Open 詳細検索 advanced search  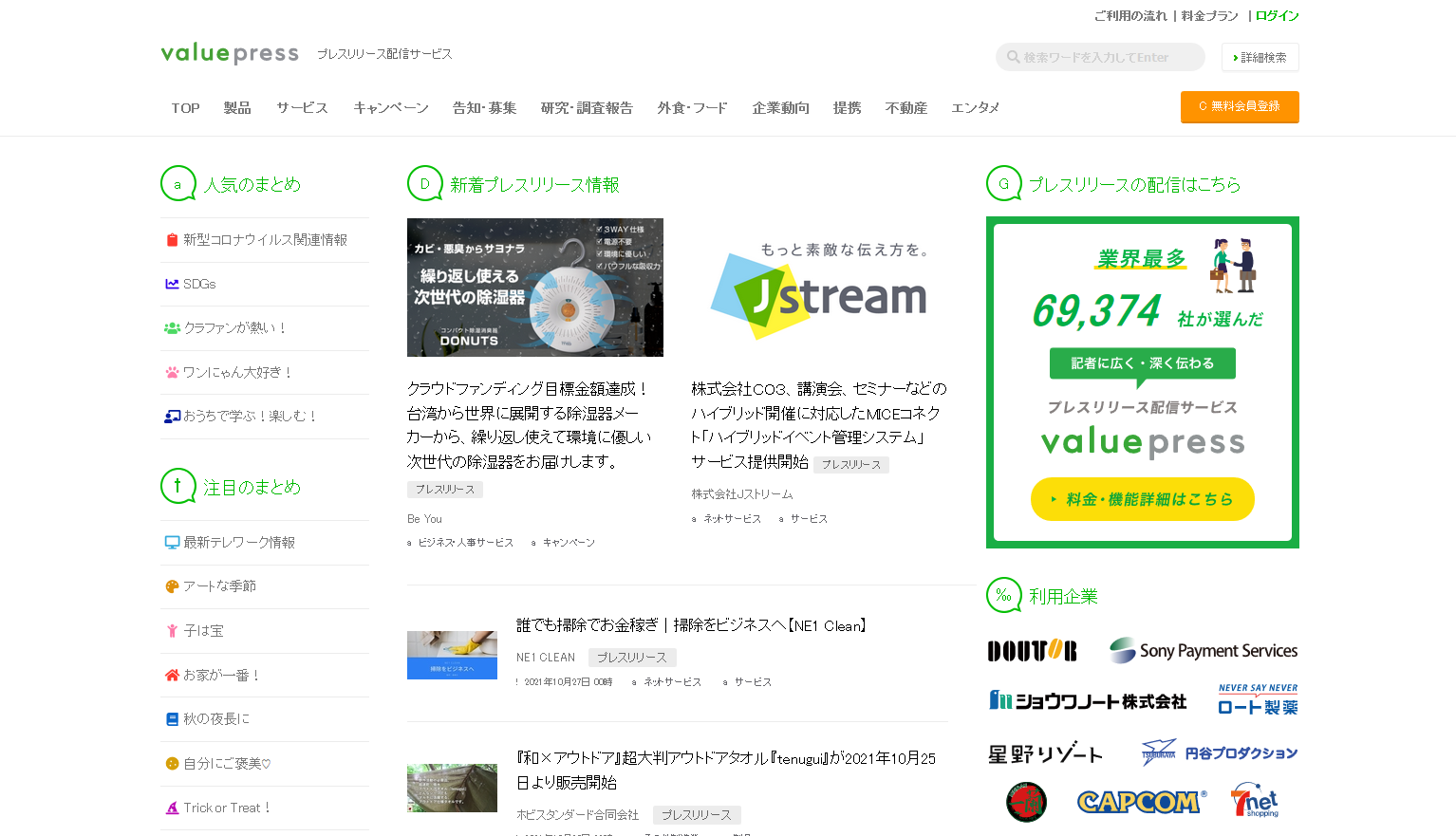click(1260, 57)
